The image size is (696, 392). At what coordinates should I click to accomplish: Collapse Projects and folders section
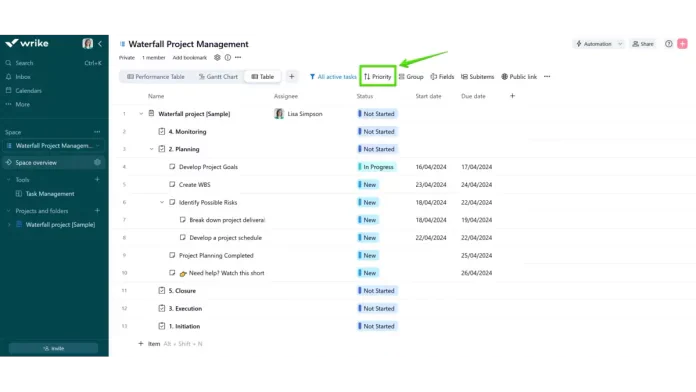(x=8, y=211)
